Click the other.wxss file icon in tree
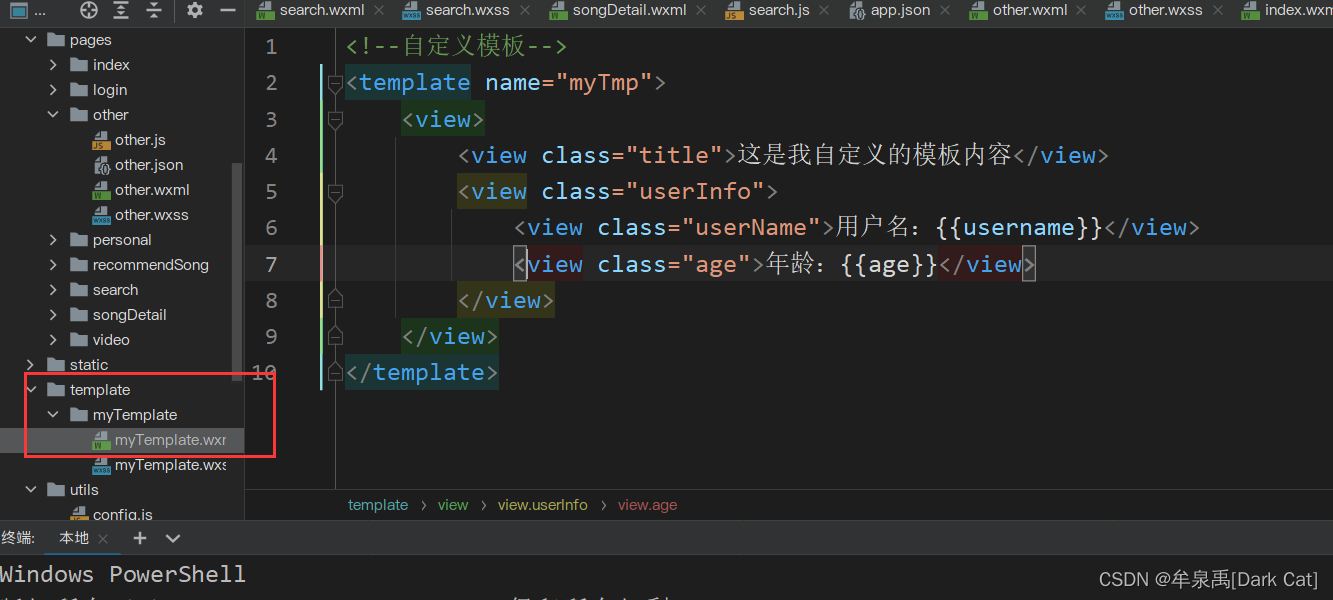 point(101,215)
